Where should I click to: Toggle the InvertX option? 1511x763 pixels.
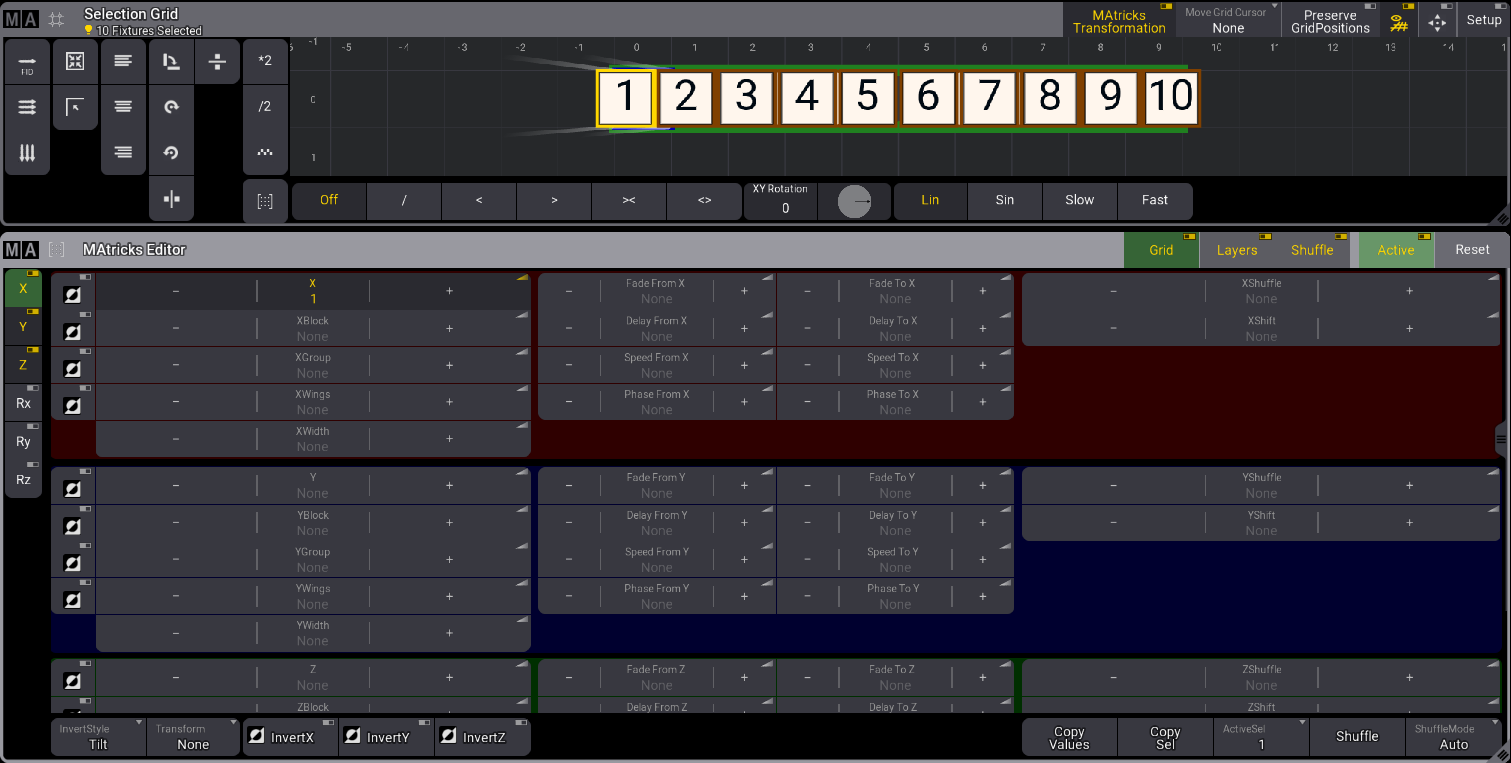coord(291,737)
